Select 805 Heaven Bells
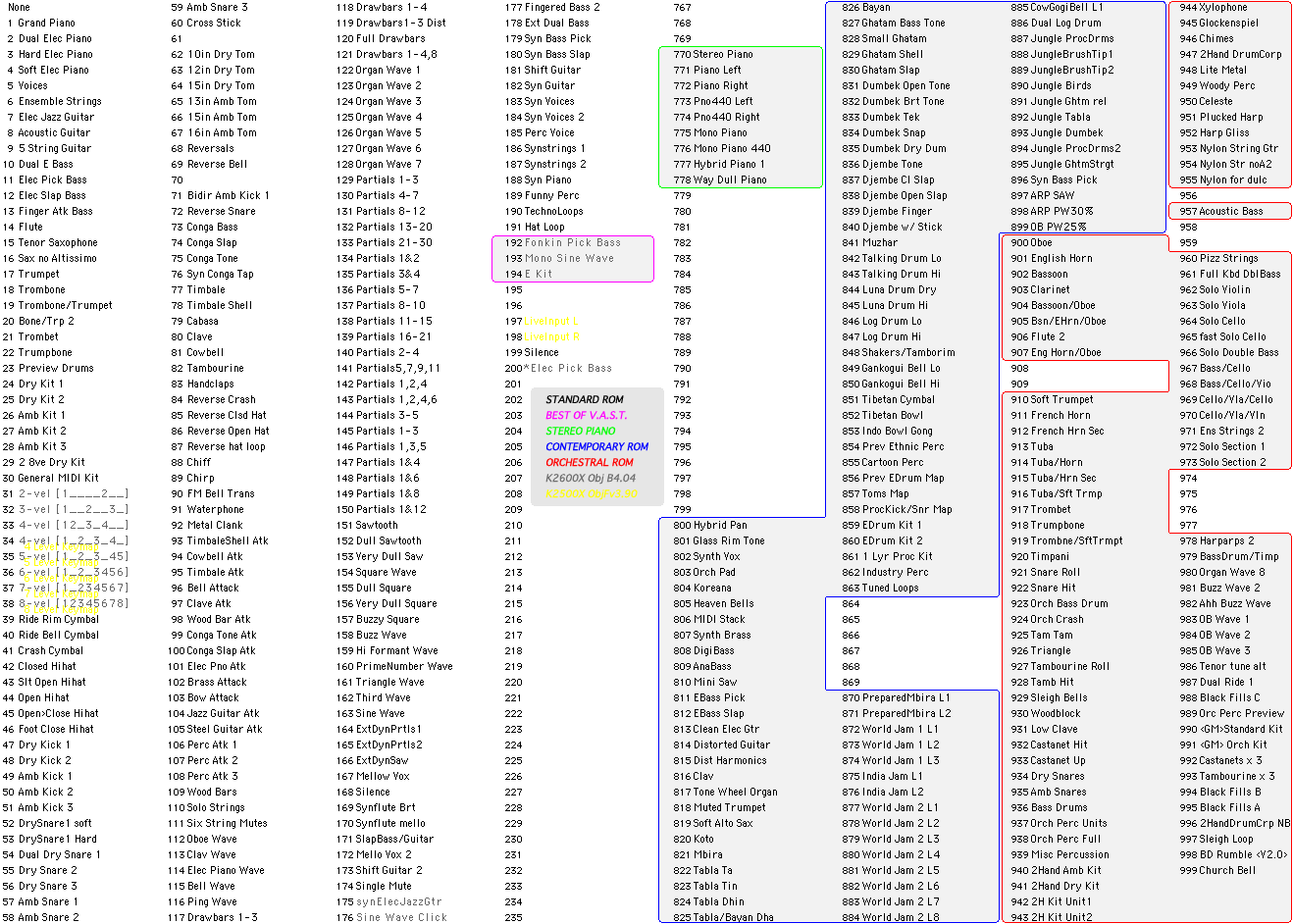This screenshot has height=924, width=1293. pos(713,603)
